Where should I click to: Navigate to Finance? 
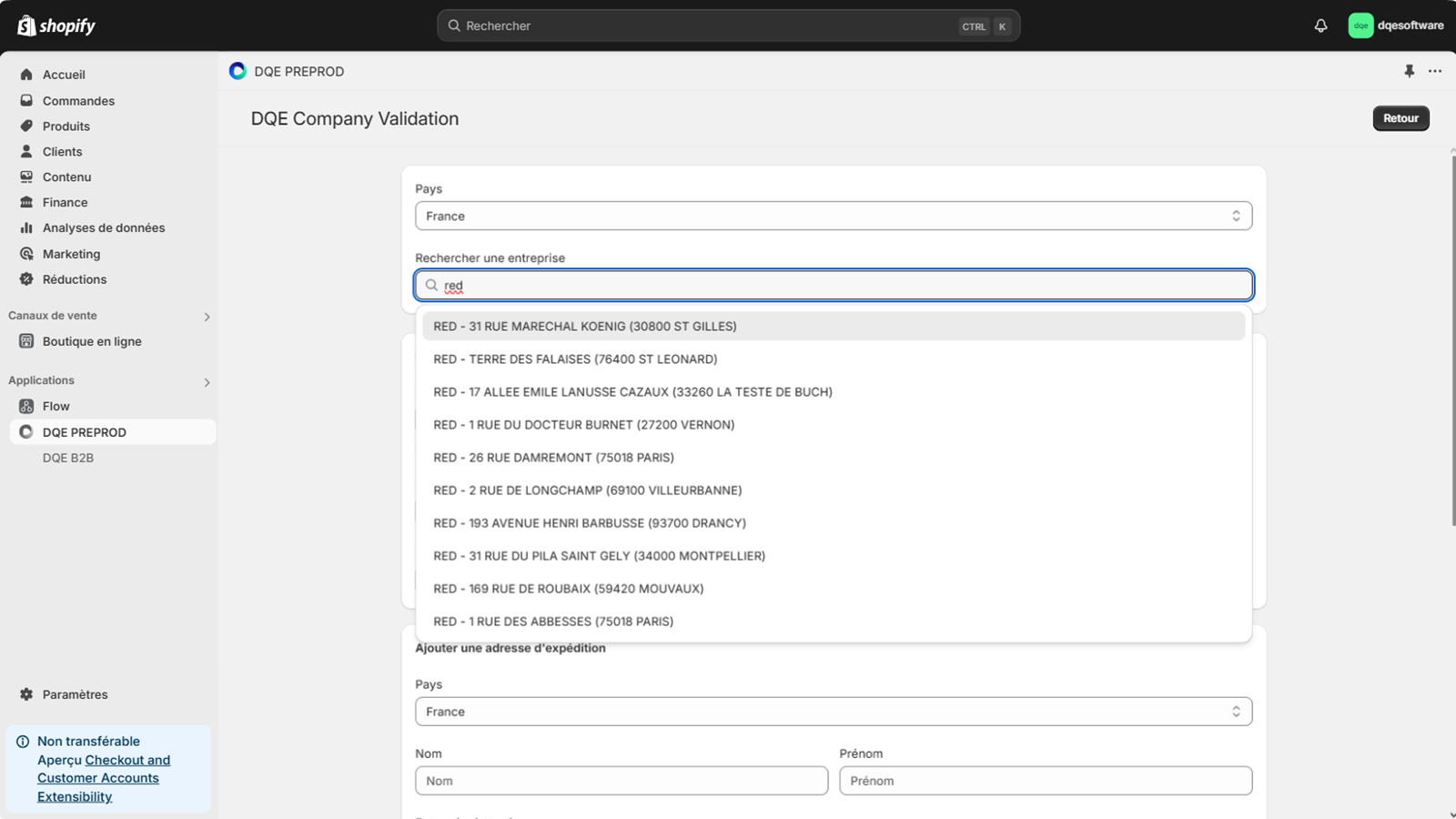66,202
